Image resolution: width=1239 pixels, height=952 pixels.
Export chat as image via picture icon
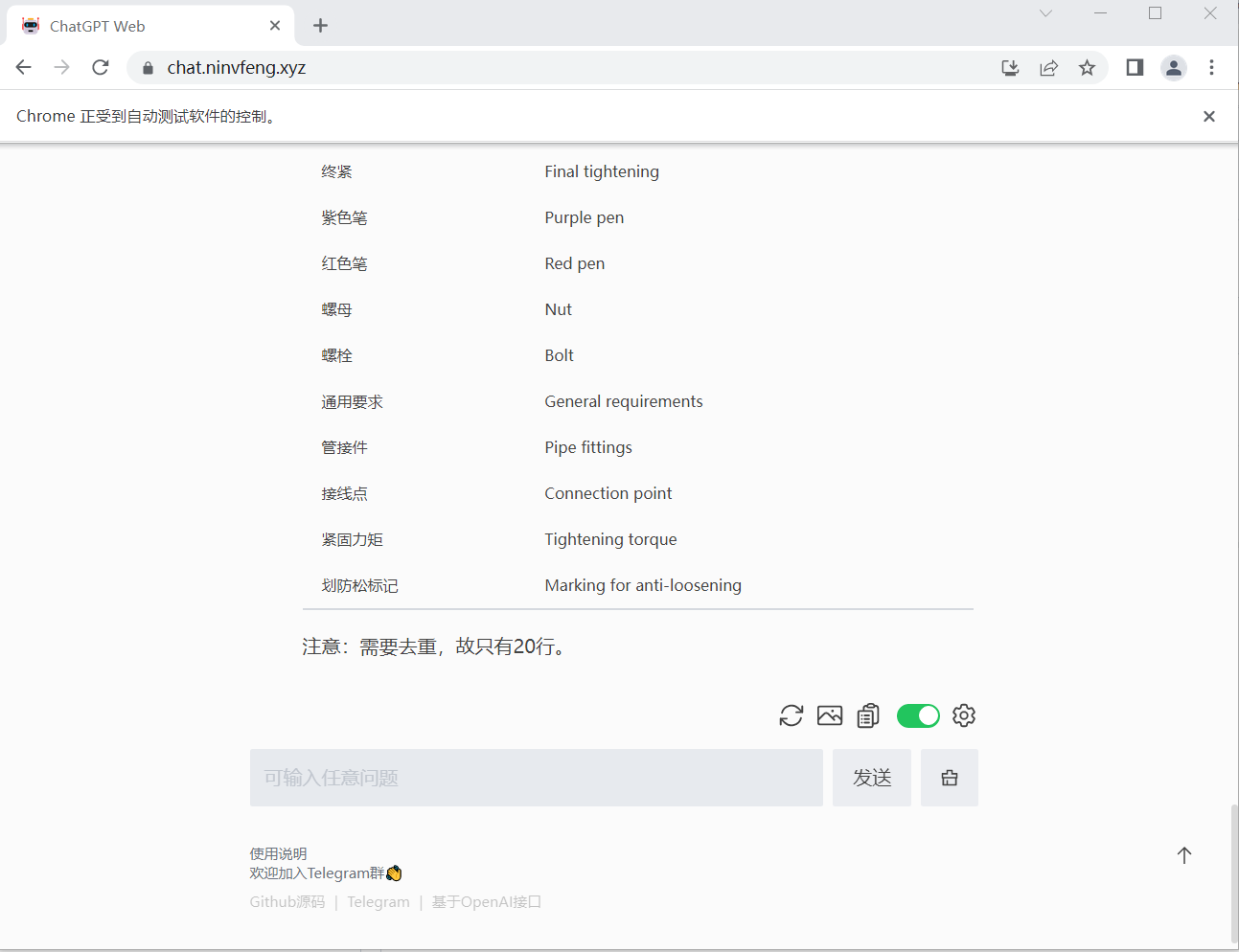pos(830,715)
